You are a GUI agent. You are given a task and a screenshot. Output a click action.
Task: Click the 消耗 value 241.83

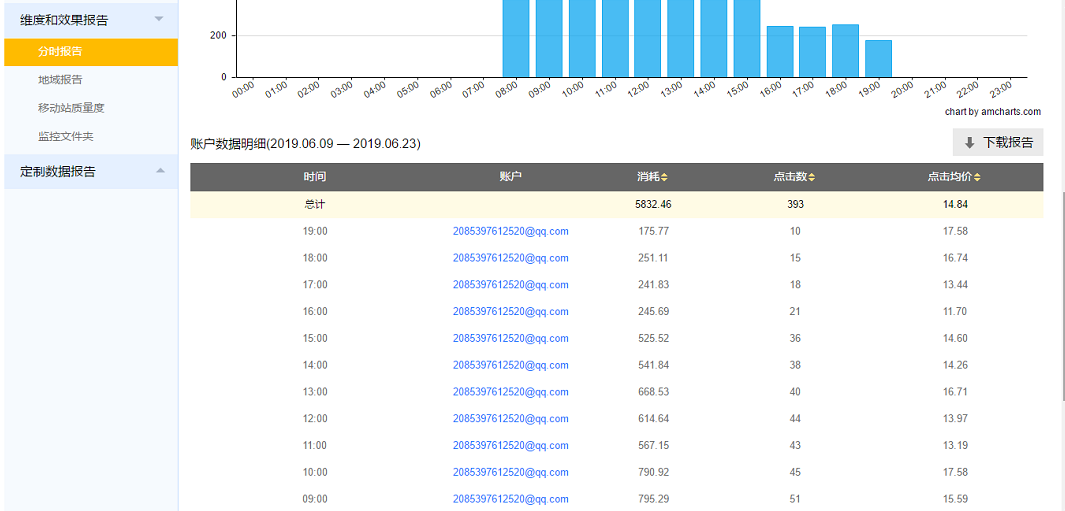coord(653,285)
